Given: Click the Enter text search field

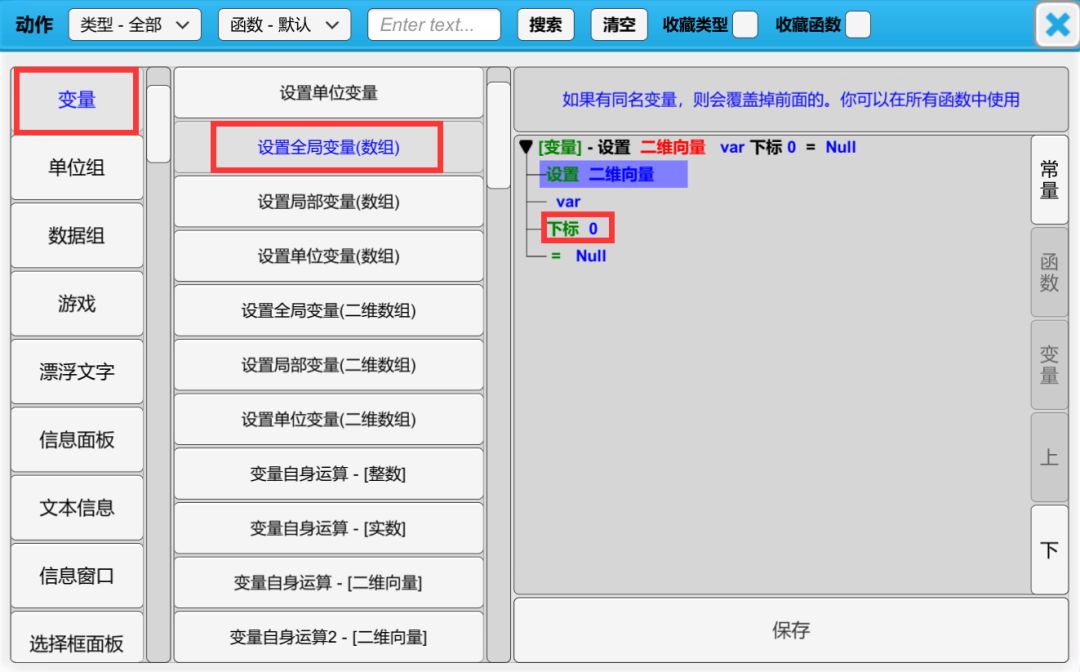Looking at the screenshot, I should (x=434, y=25).
